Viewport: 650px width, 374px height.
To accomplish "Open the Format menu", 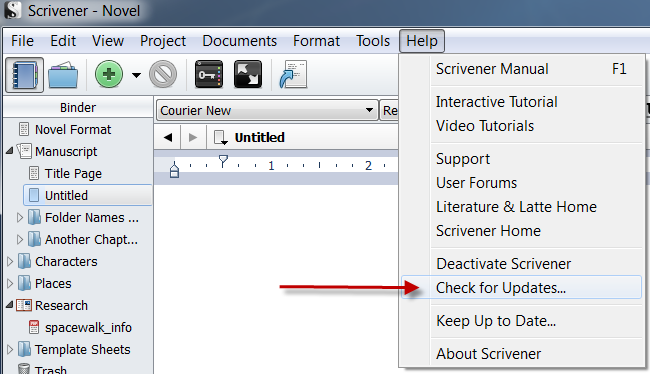I will pos(316,41).
